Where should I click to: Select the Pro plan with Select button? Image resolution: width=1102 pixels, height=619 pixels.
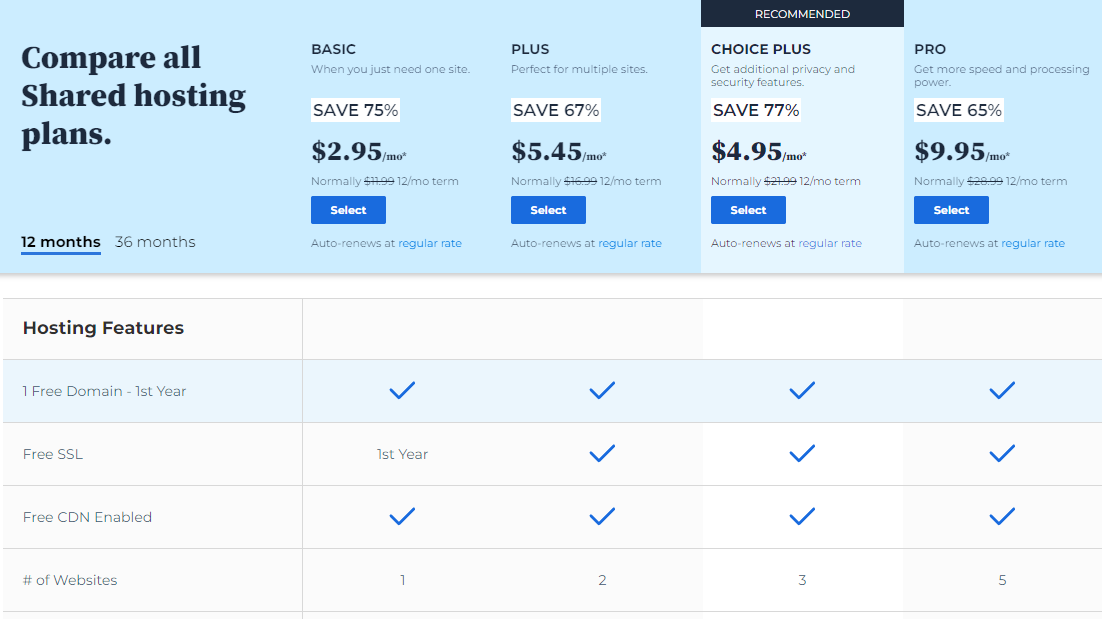click(951, 210)
